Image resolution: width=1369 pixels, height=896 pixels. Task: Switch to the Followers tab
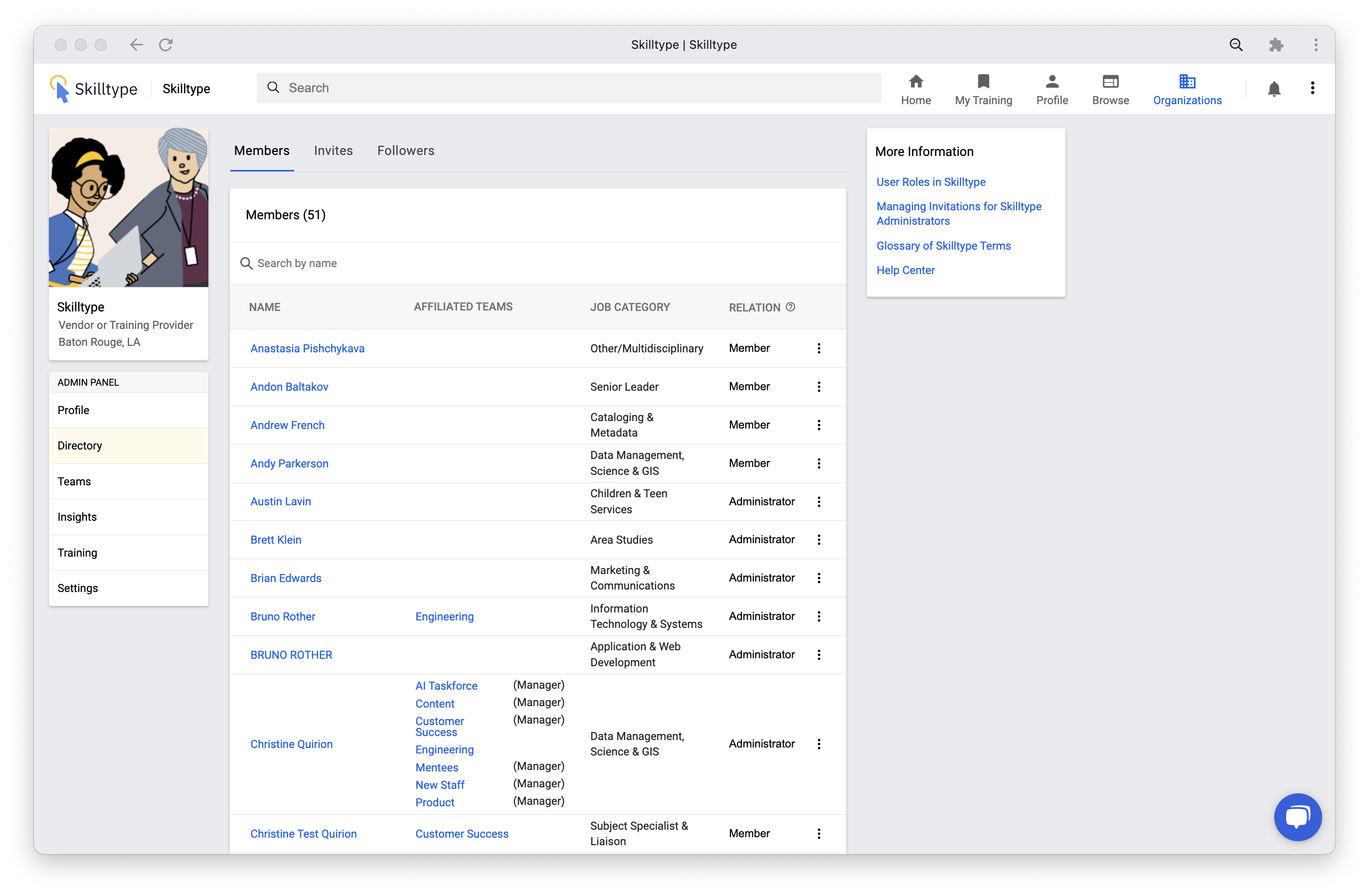pyautogui.click(x=405, y=150)
